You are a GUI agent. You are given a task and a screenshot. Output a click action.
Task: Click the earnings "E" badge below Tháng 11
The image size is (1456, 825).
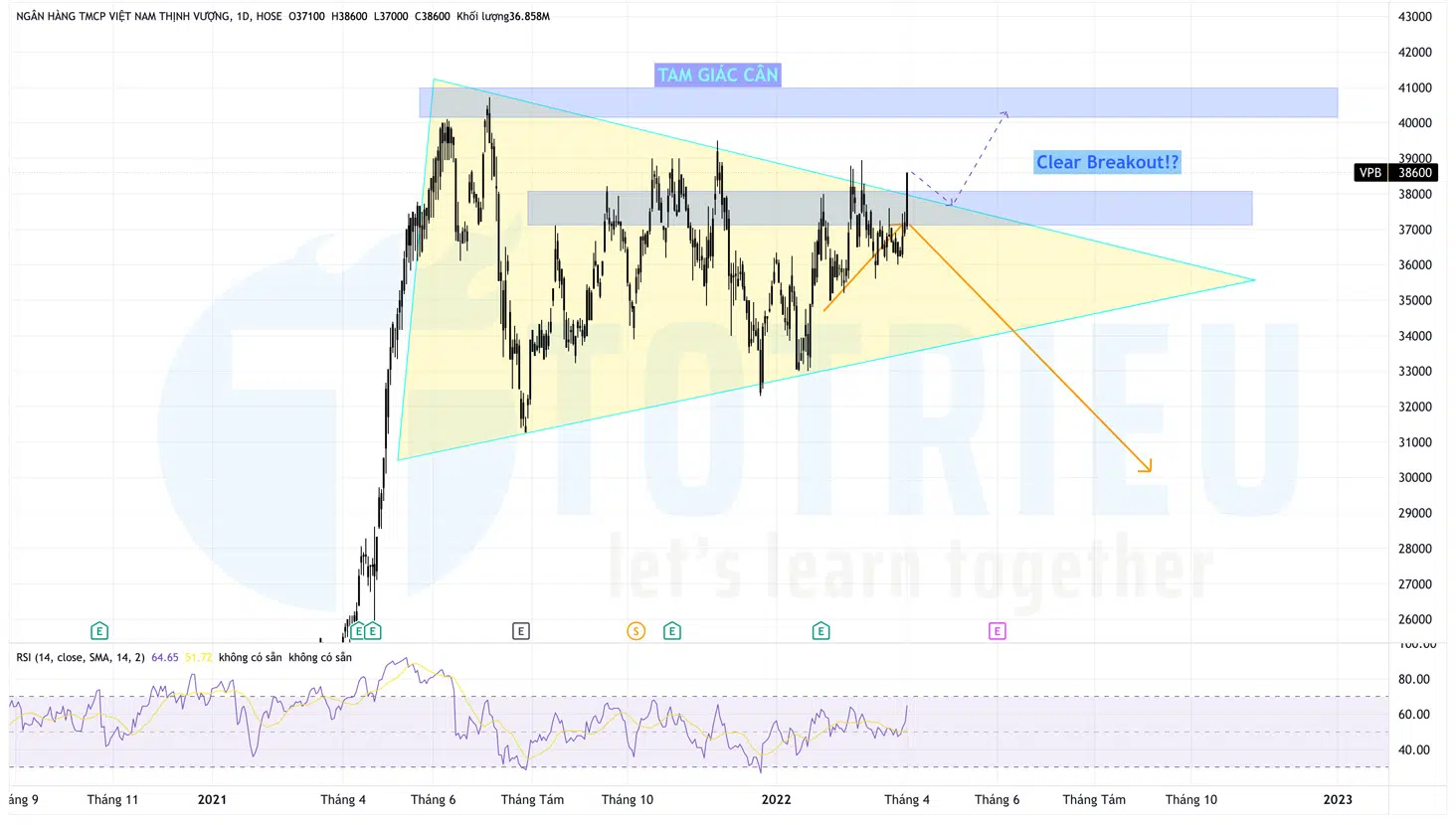tap(99, 630)
